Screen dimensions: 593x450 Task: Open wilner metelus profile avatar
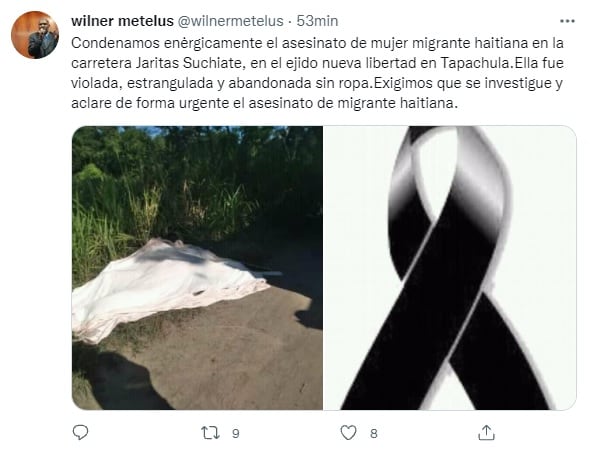coord(35,35)
